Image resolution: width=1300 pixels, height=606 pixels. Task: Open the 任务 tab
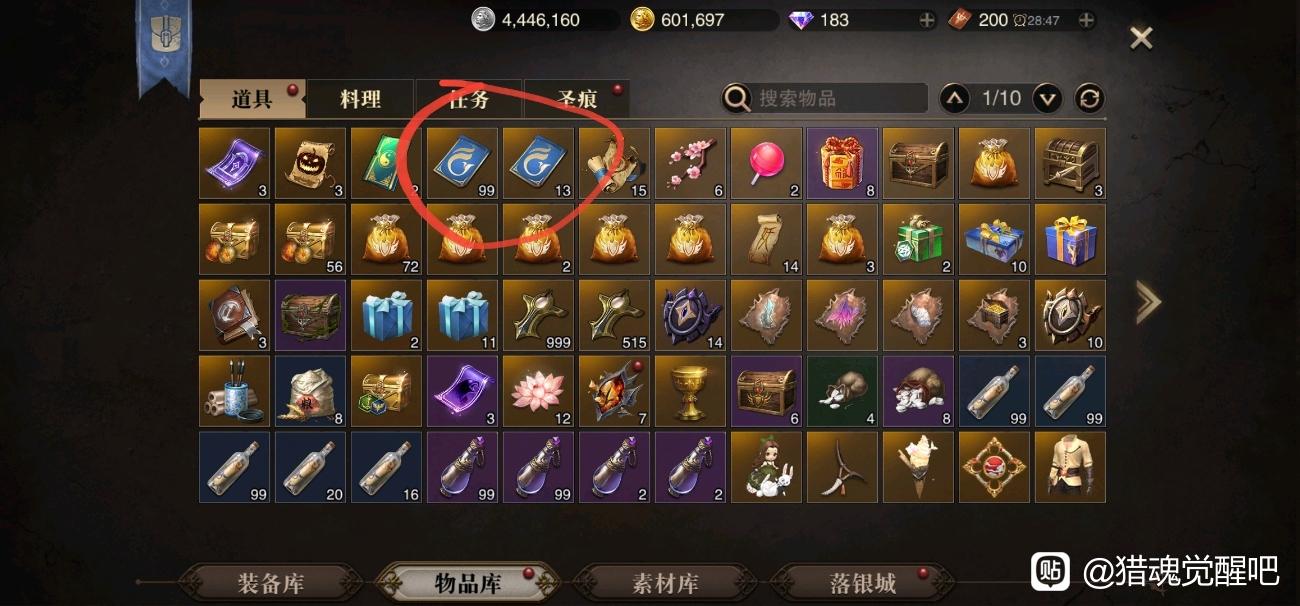(468, 99)
